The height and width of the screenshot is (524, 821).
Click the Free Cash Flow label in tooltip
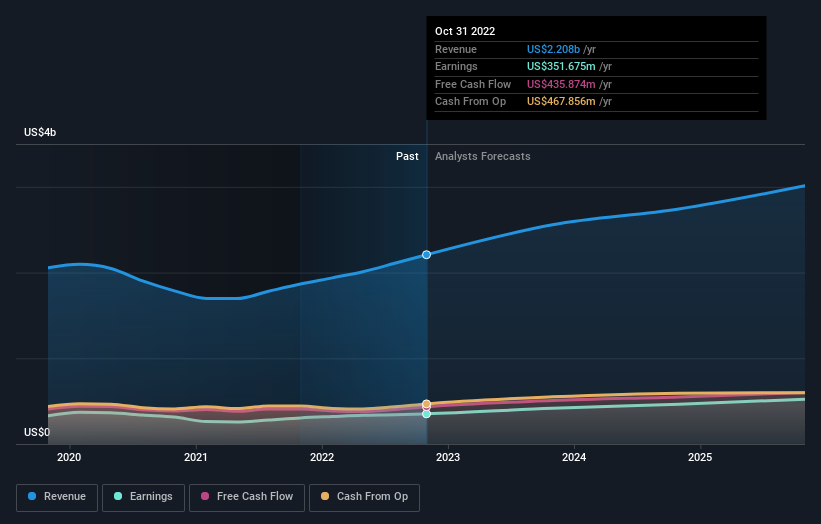point(473,84)
